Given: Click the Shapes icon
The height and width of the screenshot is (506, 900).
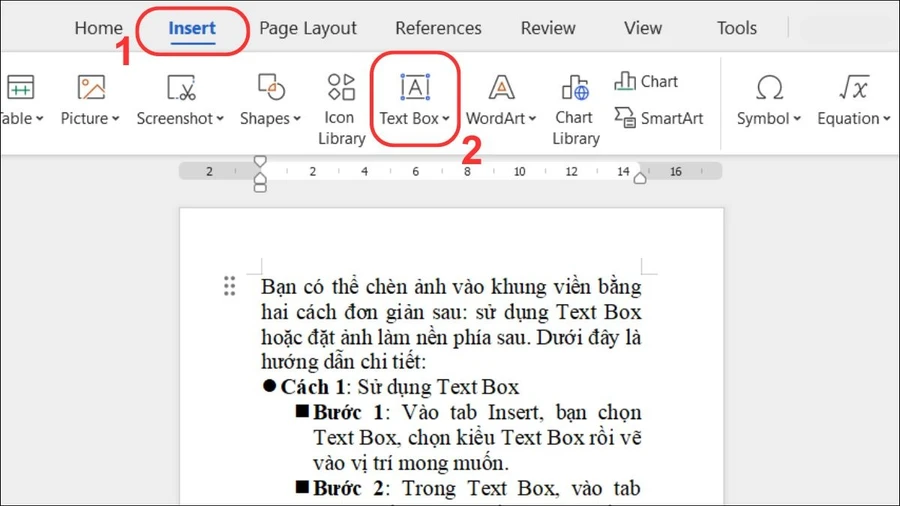Looking at the screenshot, I should coord(271,87).
